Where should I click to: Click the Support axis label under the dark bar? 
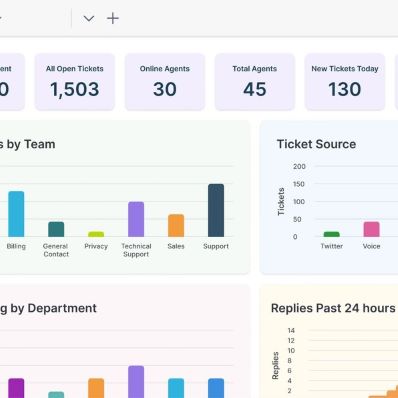pyautogui.click(x=216, y=246)
